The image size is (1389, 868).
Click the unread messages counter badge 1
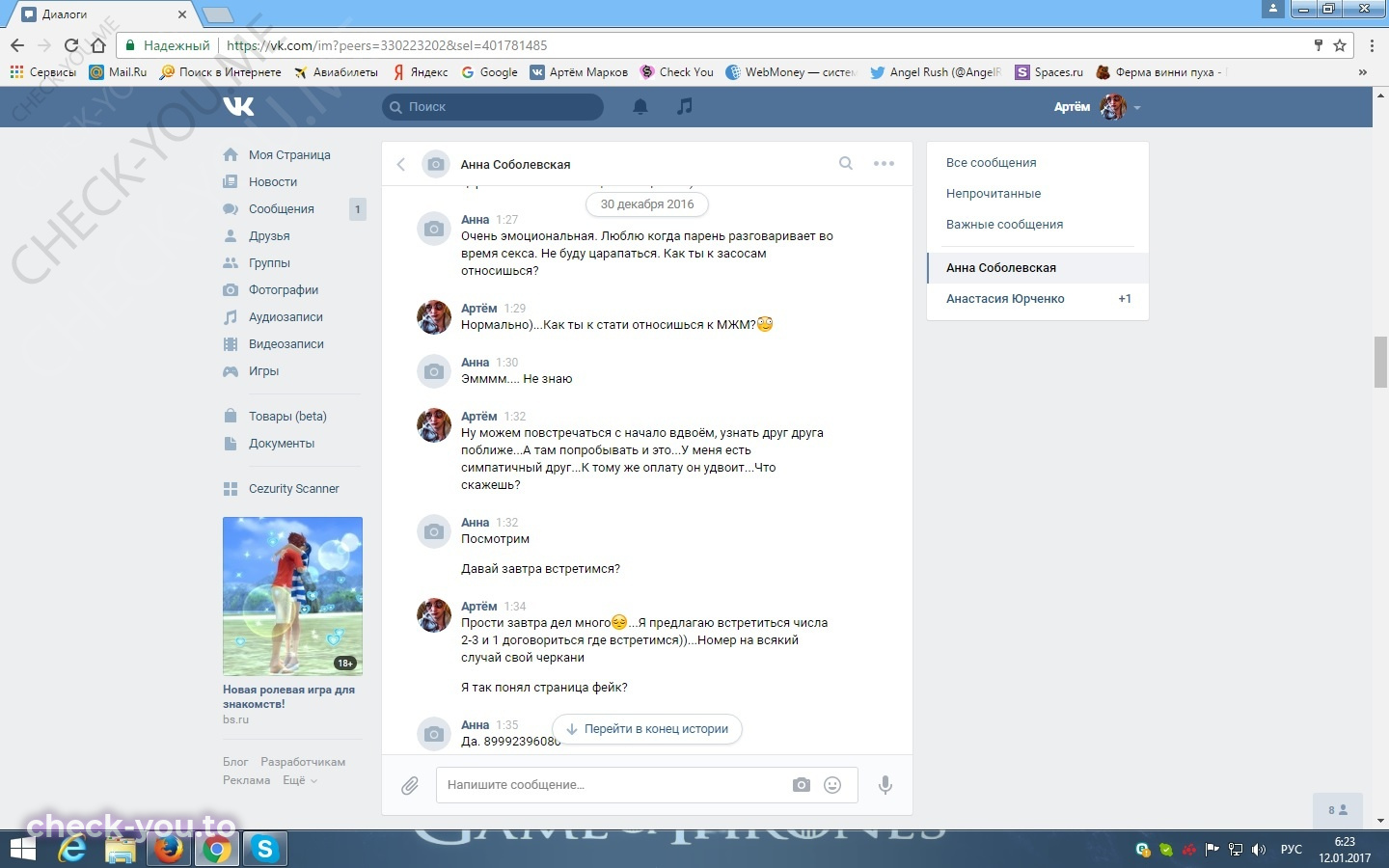point(358,208)
